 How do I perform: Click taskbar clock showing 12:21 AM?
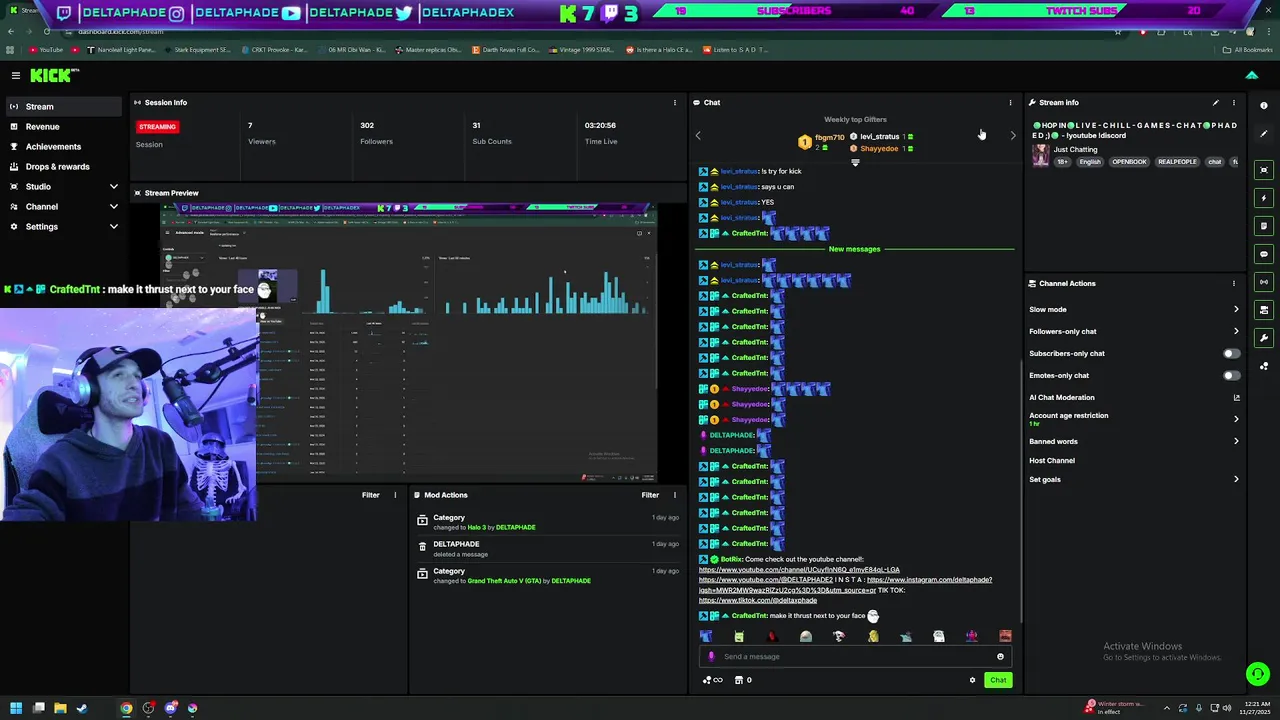pyautogui.click(x=1256, y=708)
